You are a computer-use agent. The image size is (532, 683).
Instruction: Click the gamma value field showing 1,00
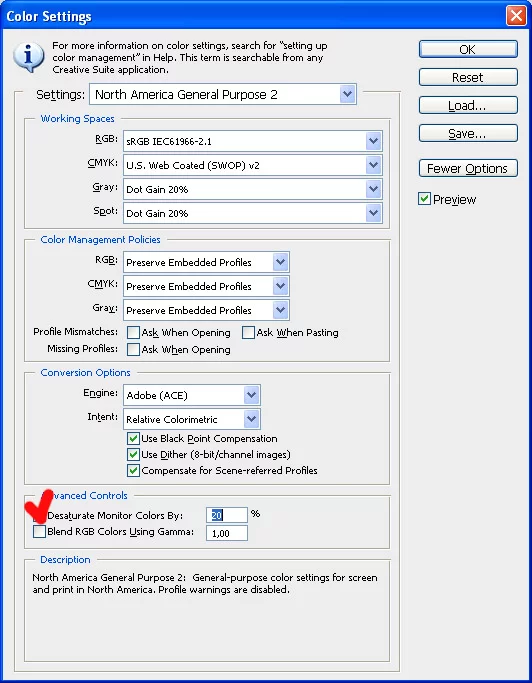click(227, 533)
